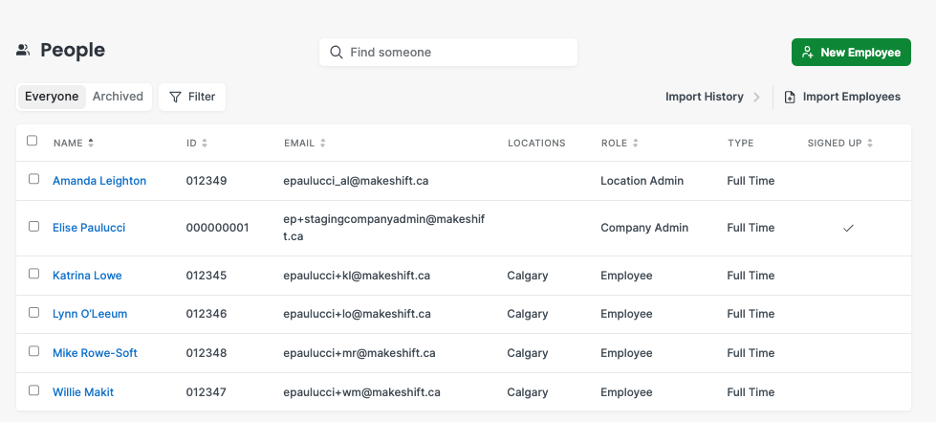Toggle the Name column sort arrows
This screenshot has width=936, height=422.
pos(91,143)
